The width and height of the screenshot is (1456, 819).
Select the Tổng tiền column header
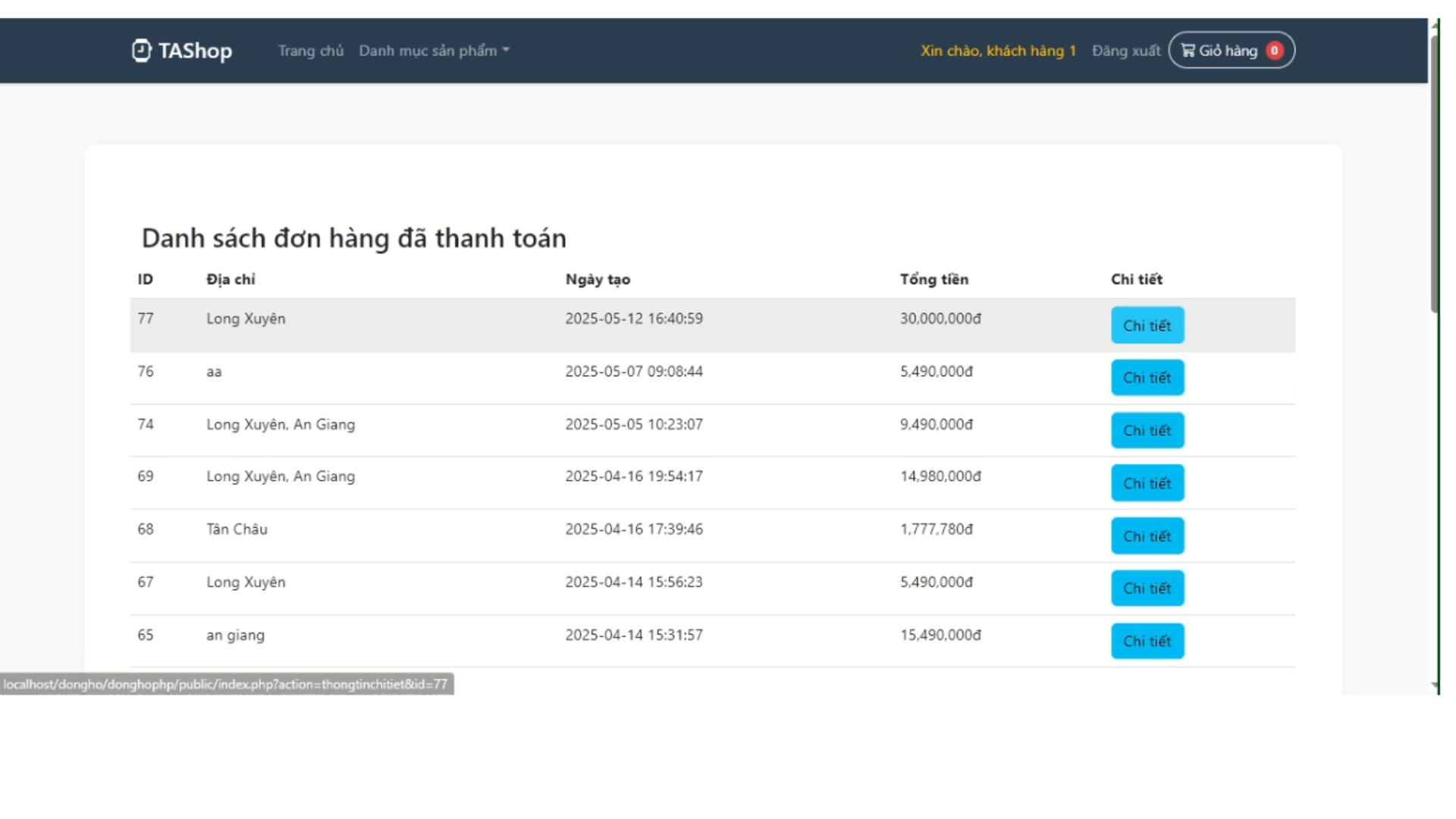tap(934, 279)
